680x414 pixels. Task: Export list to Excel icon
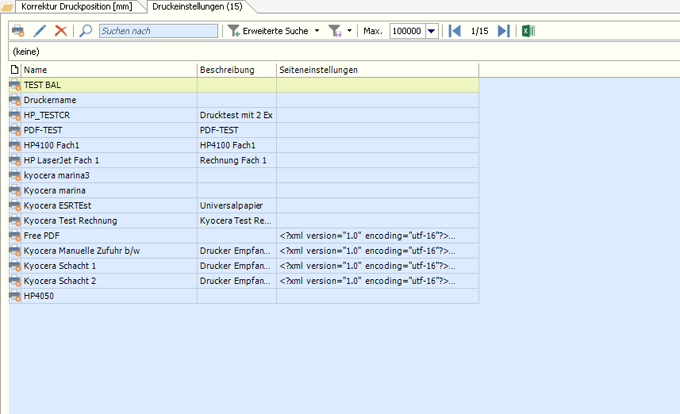tap(528, 31)
